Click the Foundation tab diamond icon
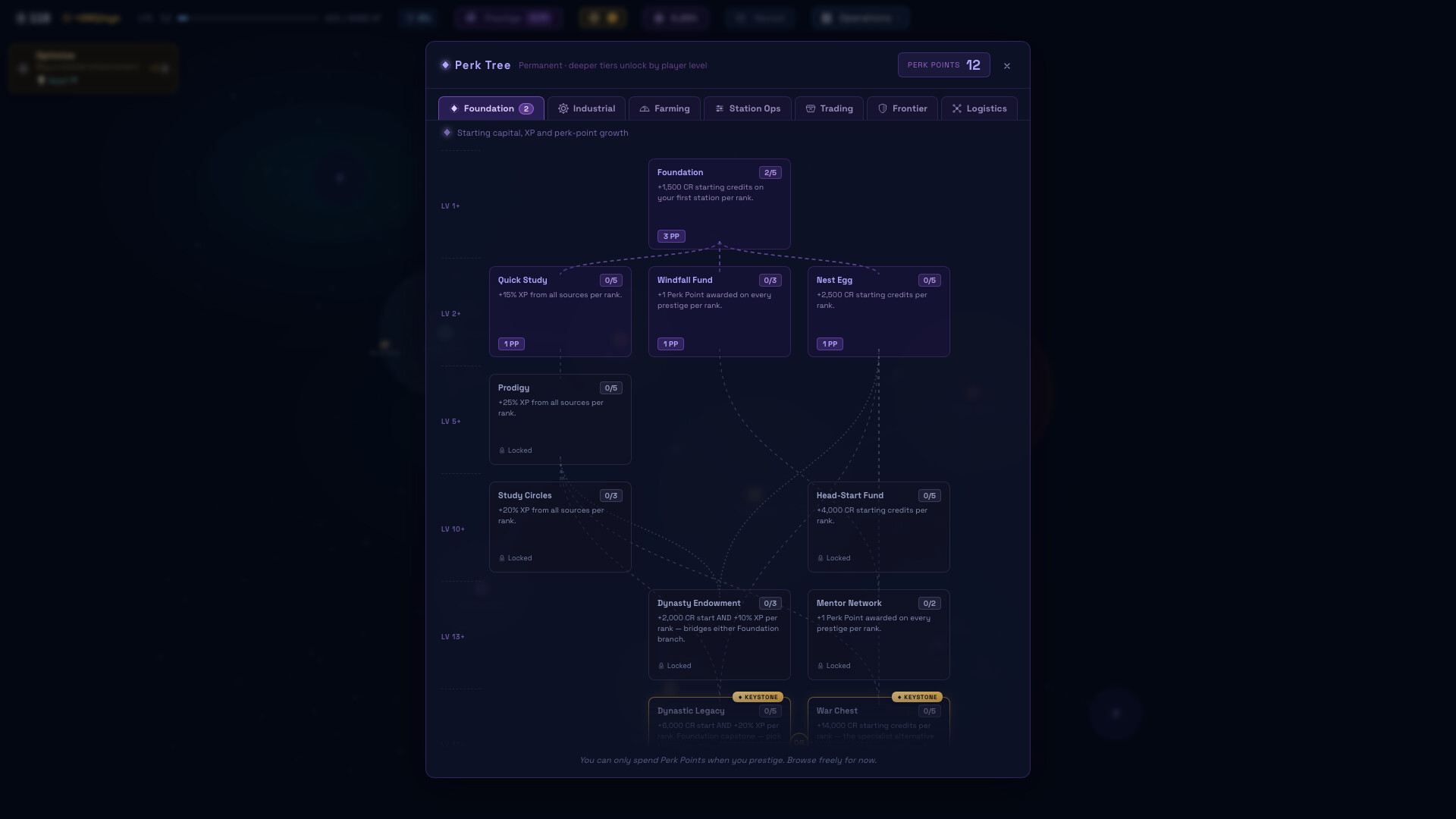This screenshot has height=819, width=1456. (454, 108)
